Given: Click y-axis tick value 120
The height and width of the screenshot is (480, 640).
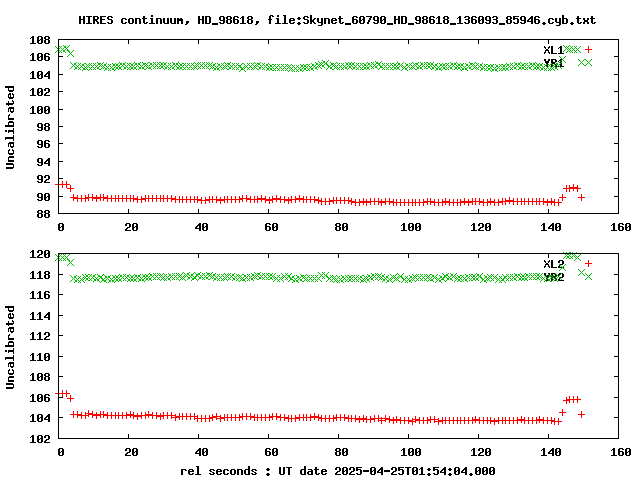Looking at the screenshot, I should click(x=40, y=254).
